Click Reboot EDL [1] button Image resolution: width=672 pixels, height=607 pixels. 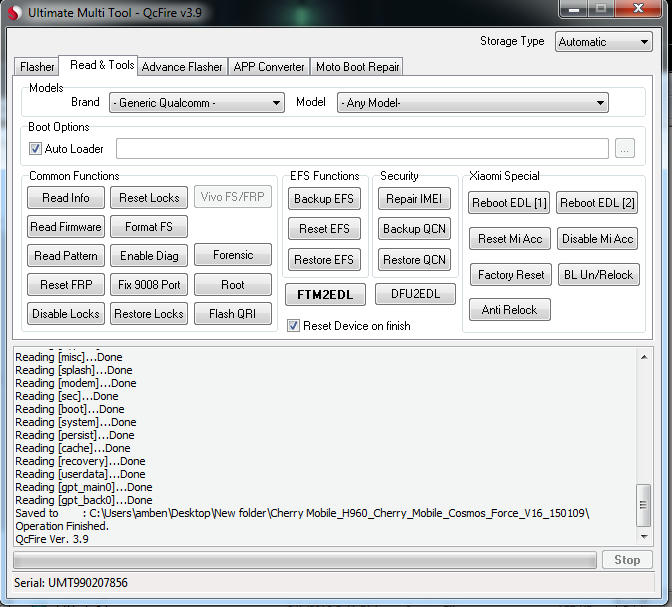509,203
